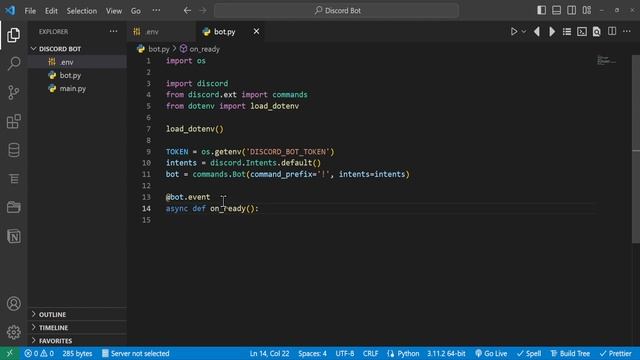Select interpreter 3.11.2 64-bit
Viewport: 640px width, 360px height.
point(446,353)
